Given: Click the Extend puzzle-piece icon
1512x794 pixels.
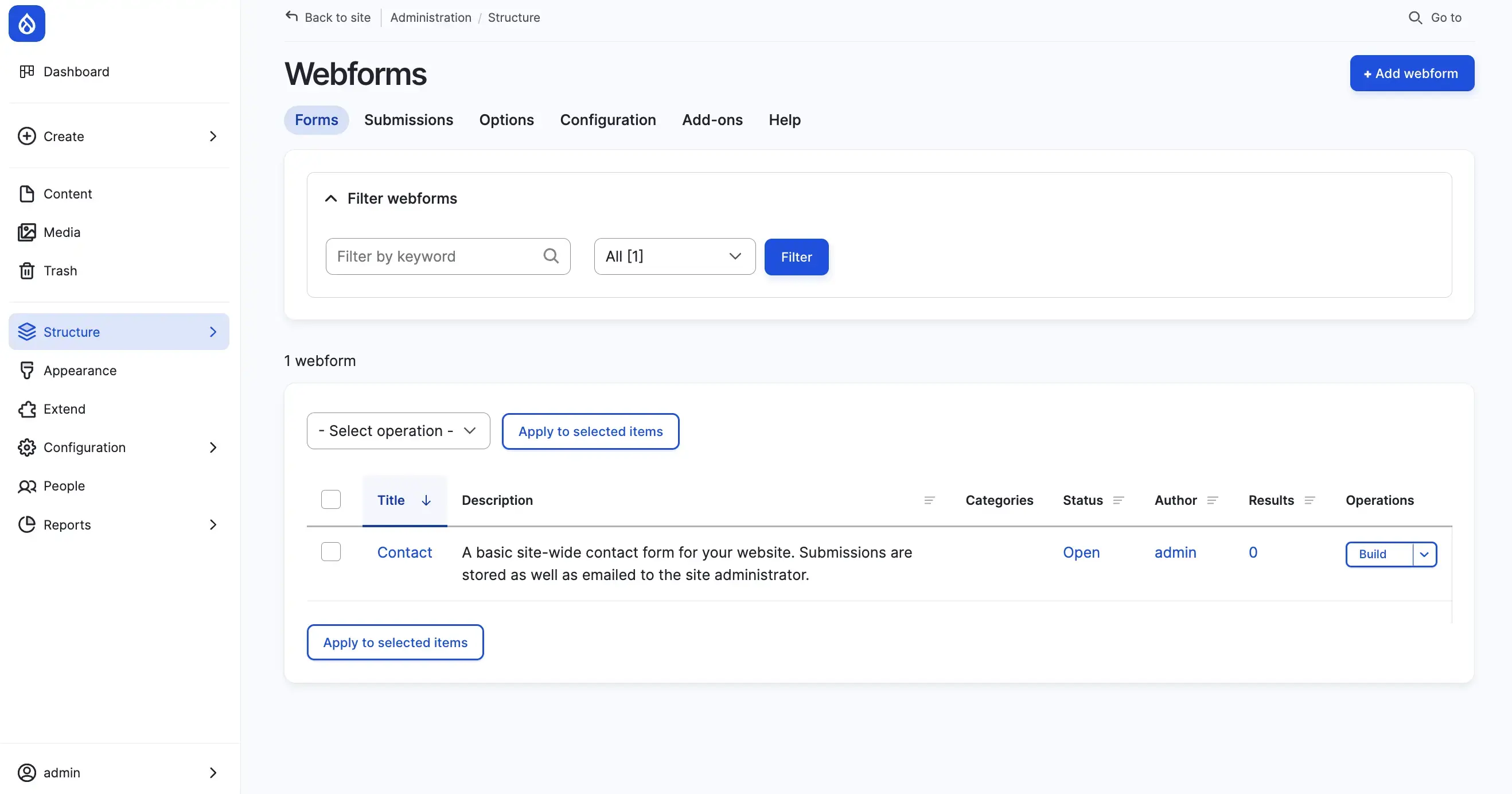Looking at the screenshot, I should click(x=26, y=409).
